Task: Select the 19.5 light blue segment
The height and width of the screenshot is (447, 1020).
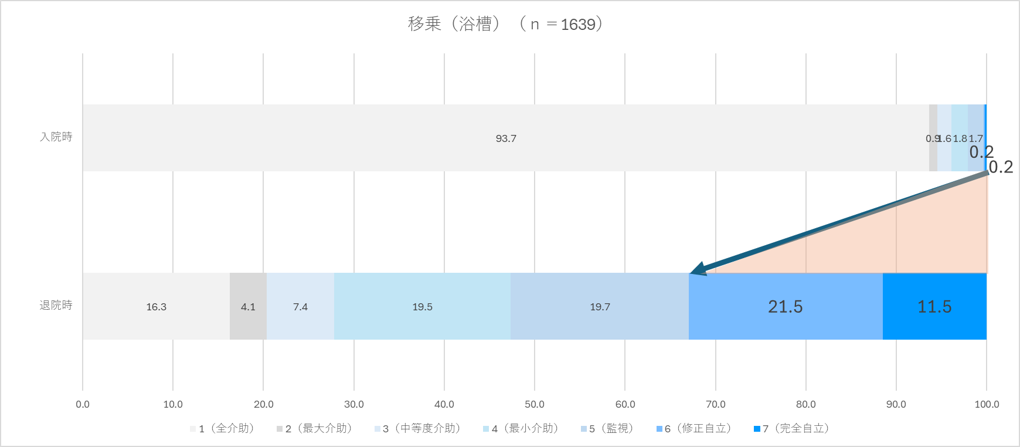Action: (x=422, y=306)
